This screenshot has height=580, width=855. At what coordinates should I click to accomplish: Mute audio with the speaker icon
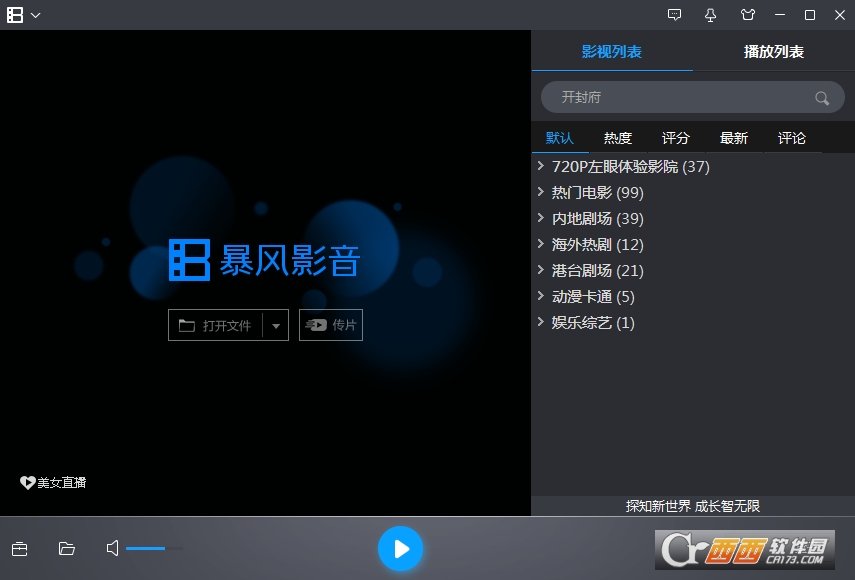(x=113, y=548)
